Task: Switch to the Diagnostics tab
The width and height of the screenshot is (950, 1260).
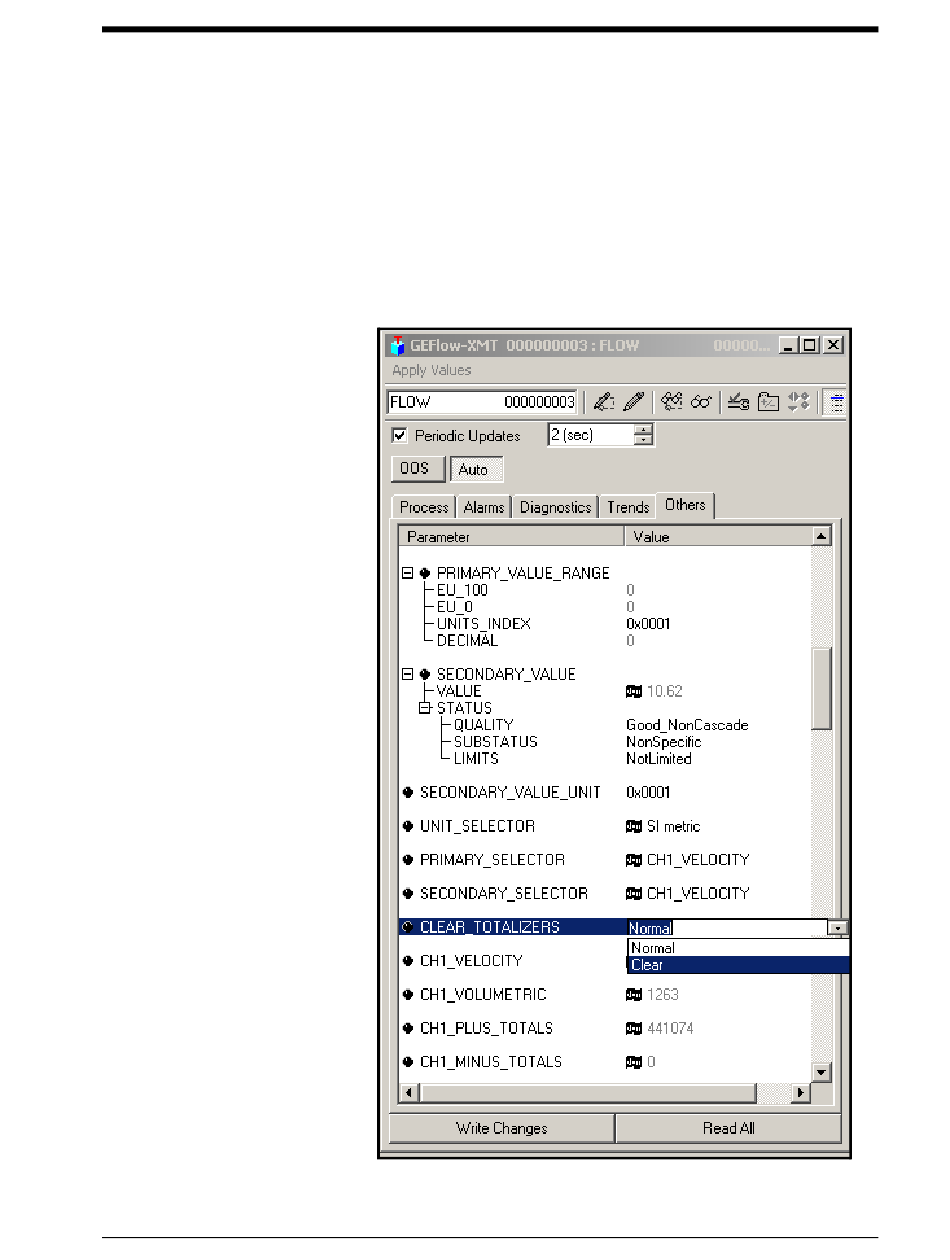Action: 555,507
